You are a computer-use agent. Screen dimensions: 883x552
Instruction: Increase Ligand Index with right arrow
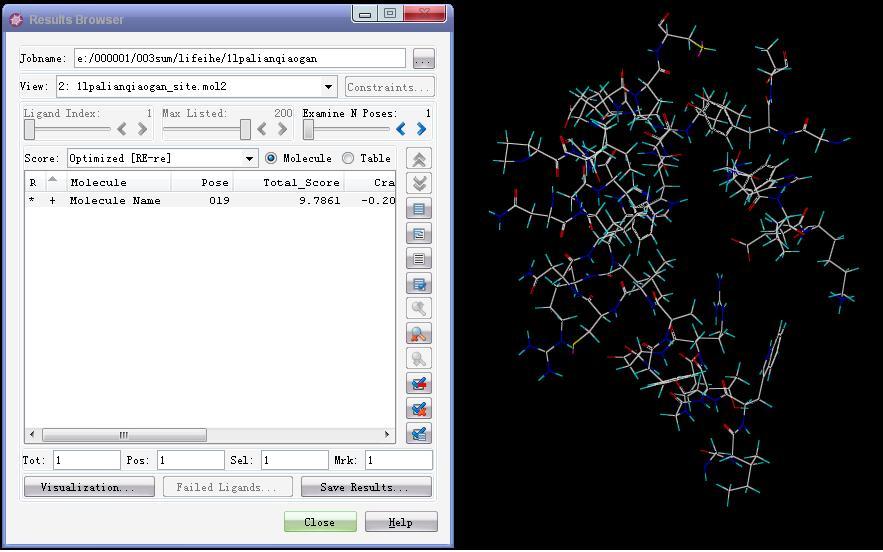point(142,130)
